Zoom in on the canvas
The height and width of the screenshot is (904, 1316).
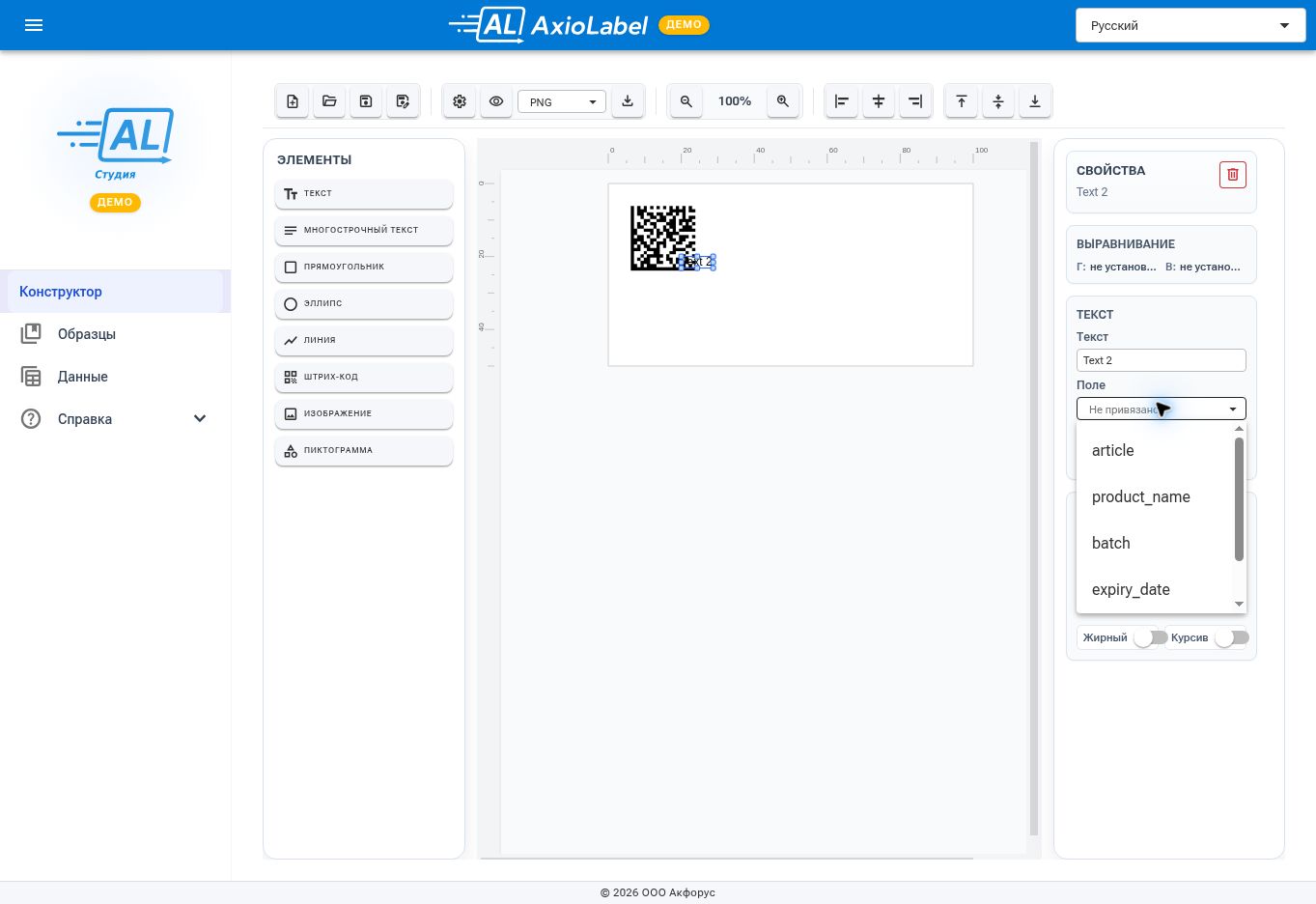(x=783, y=101)
